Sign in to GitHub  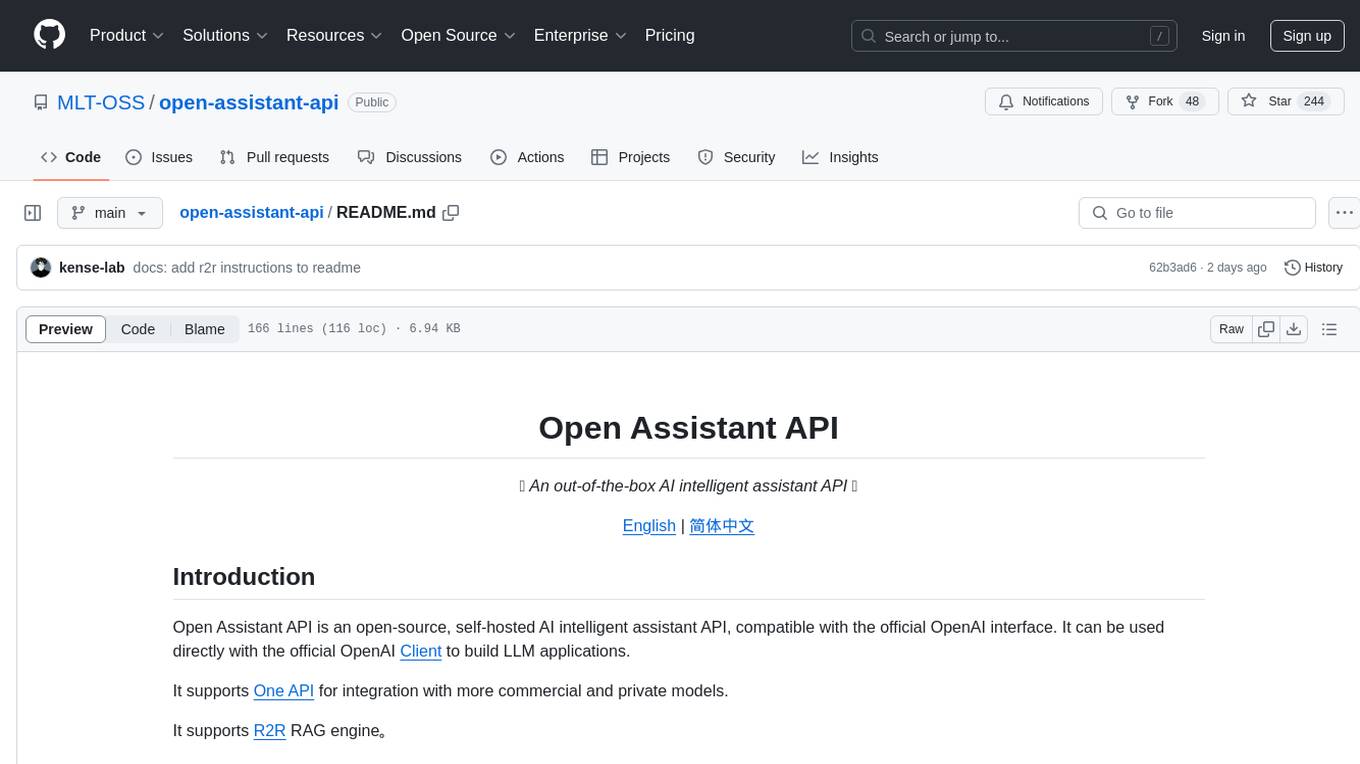pyautogui.click(x=1223, y=36)
